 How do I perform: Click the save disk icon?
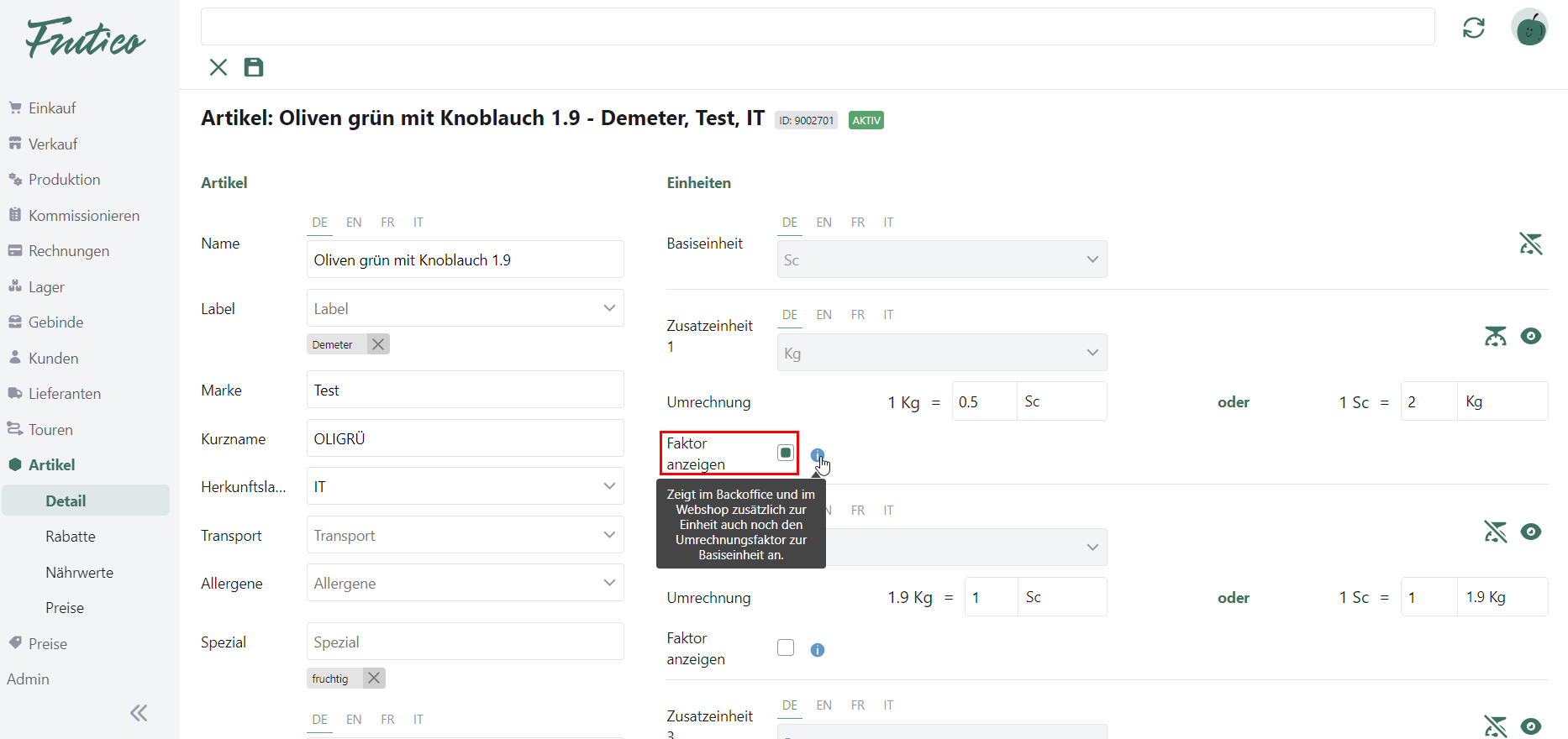(x=253, y=67)
